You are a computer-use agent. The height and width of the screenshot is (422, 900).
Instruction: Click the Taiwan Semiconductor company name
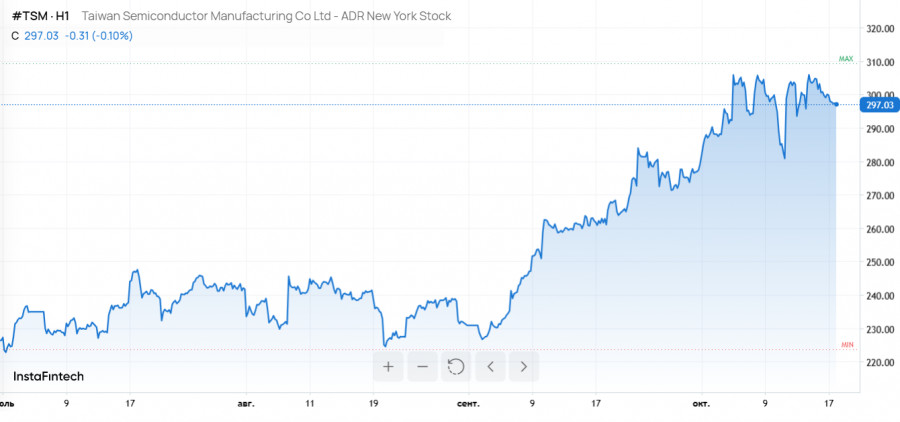pos(265,17)
